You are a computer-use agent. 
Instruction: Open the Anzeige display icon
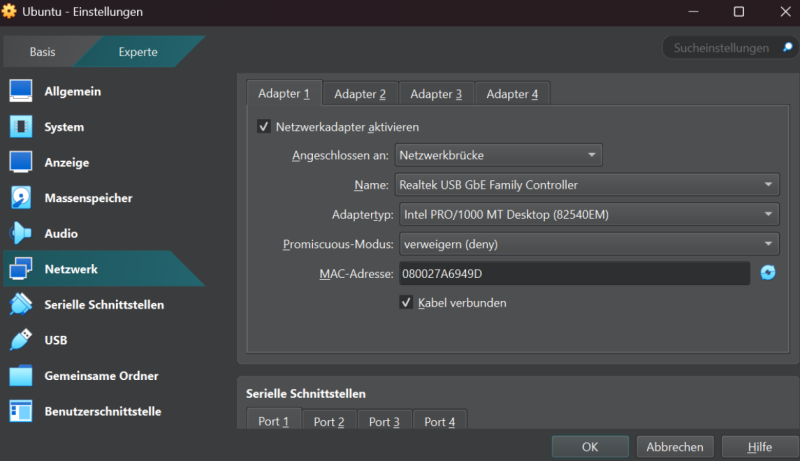tap(20, 162)
